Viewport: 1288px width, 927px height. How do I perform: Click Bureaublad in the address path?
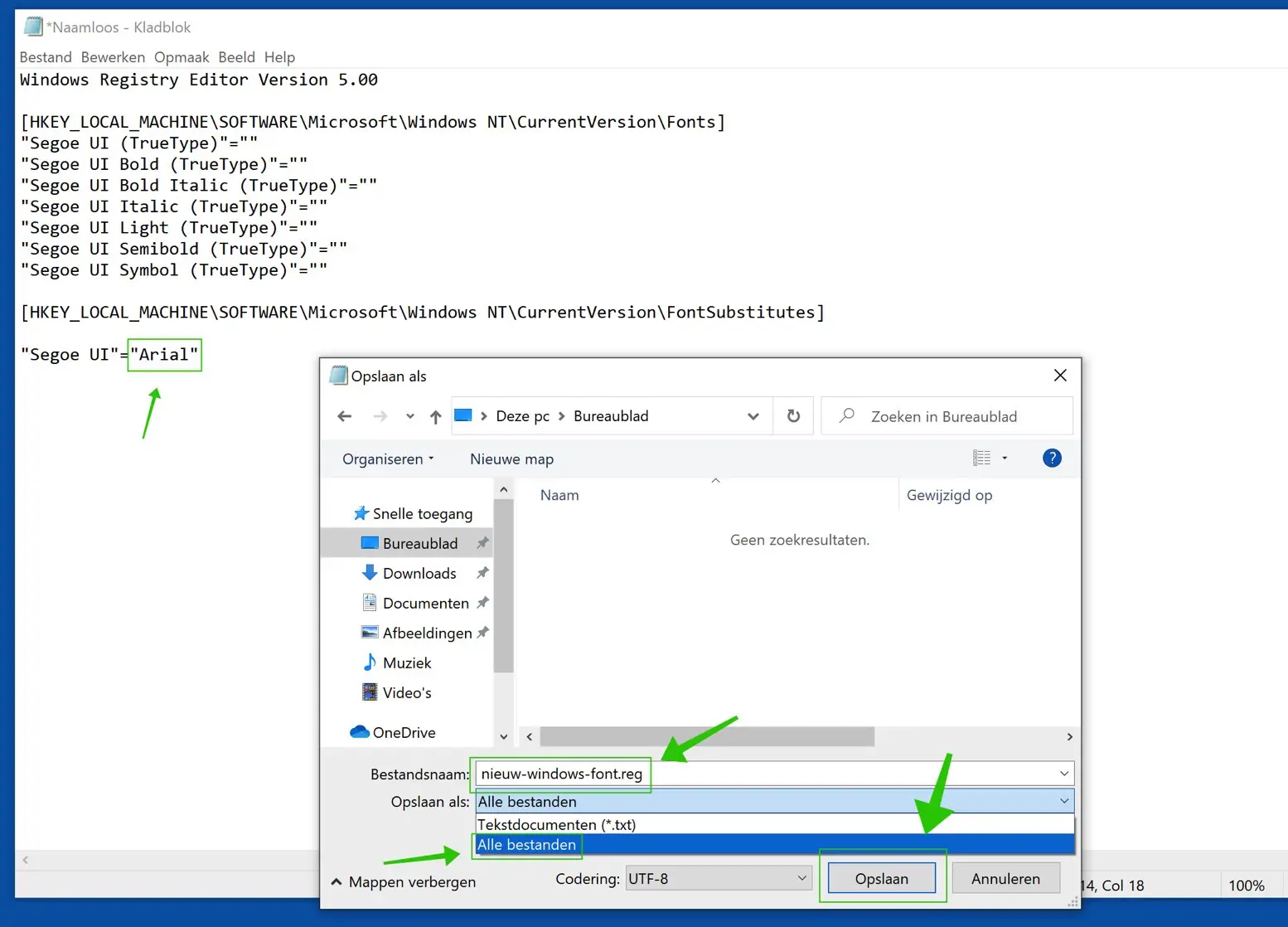tap(611, 416)
